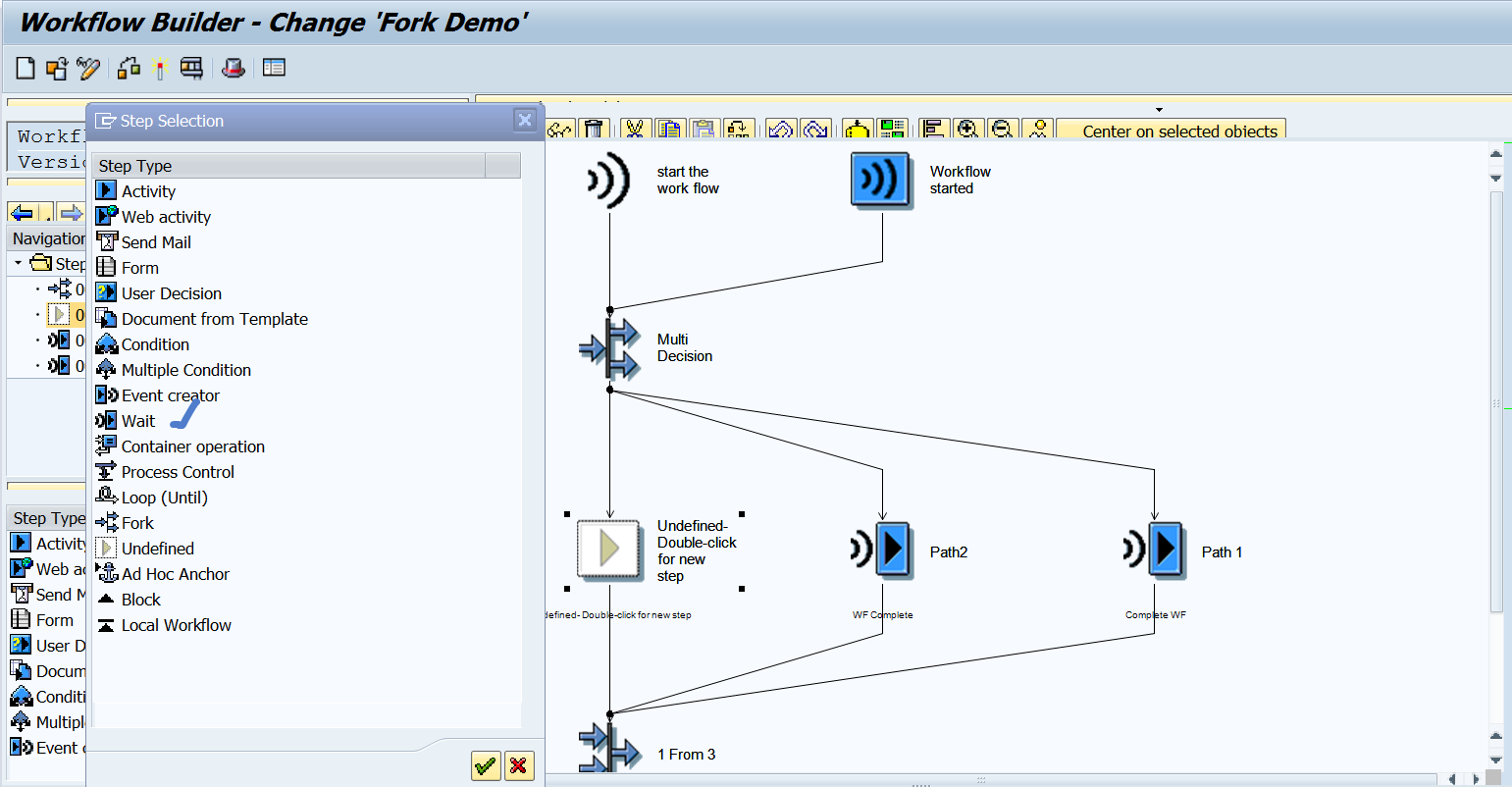Click the redo arrow icon
Viewport: 1512px width, 787px height.
(x=815, y=131)
